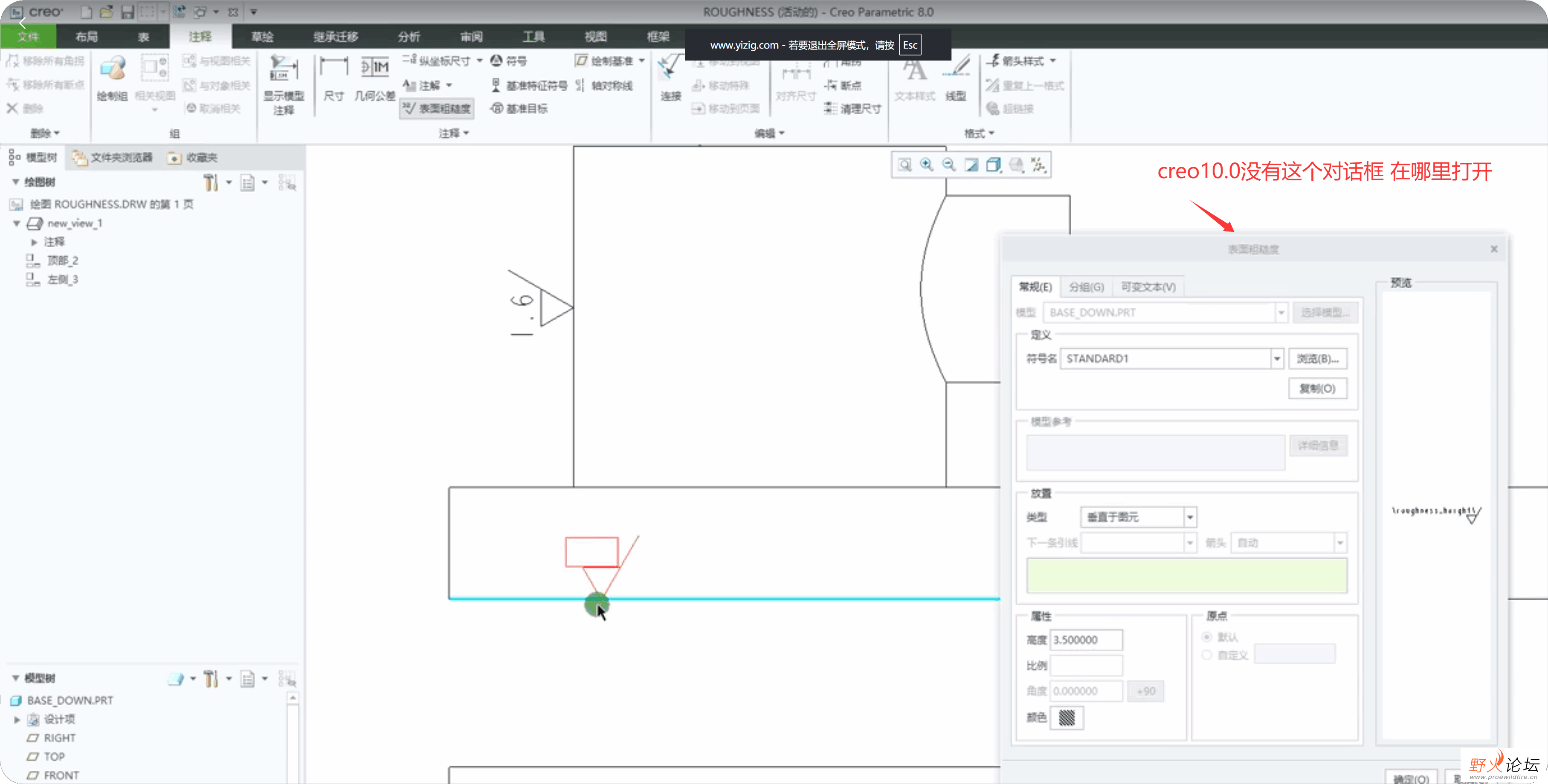Click the Browse (浏览(B)...) button
The height and width of the screenshot is (784, 1548).
click(x=1318, y=359)
